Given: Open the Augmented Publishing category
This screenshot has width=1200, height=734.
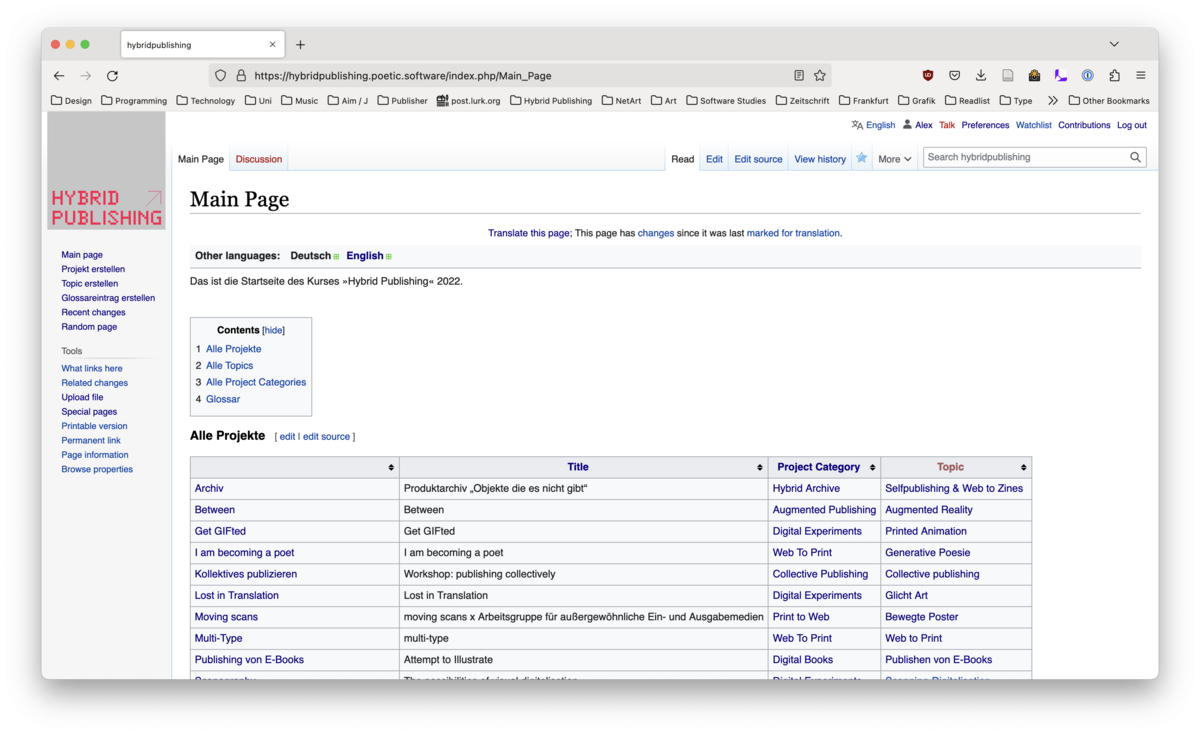Looking at the screenshot, I should click(824, 510).
